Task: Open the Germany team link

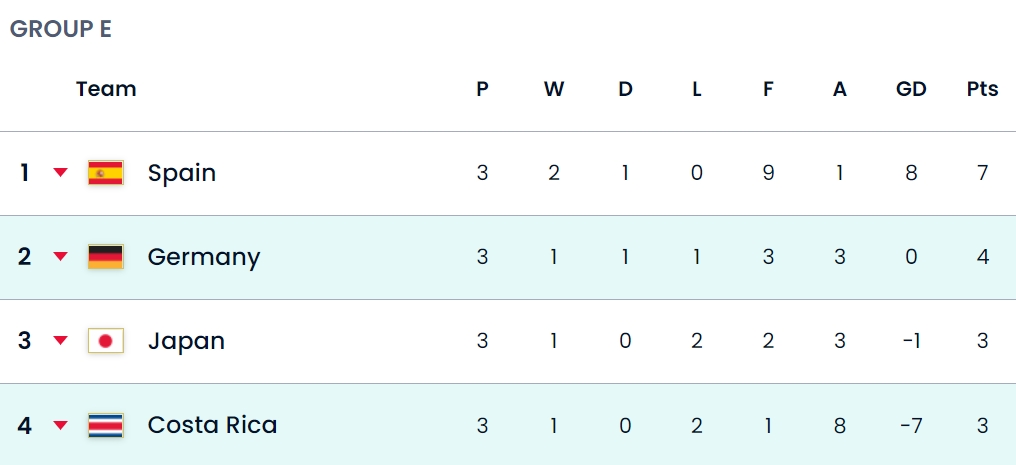Action: 204,258
